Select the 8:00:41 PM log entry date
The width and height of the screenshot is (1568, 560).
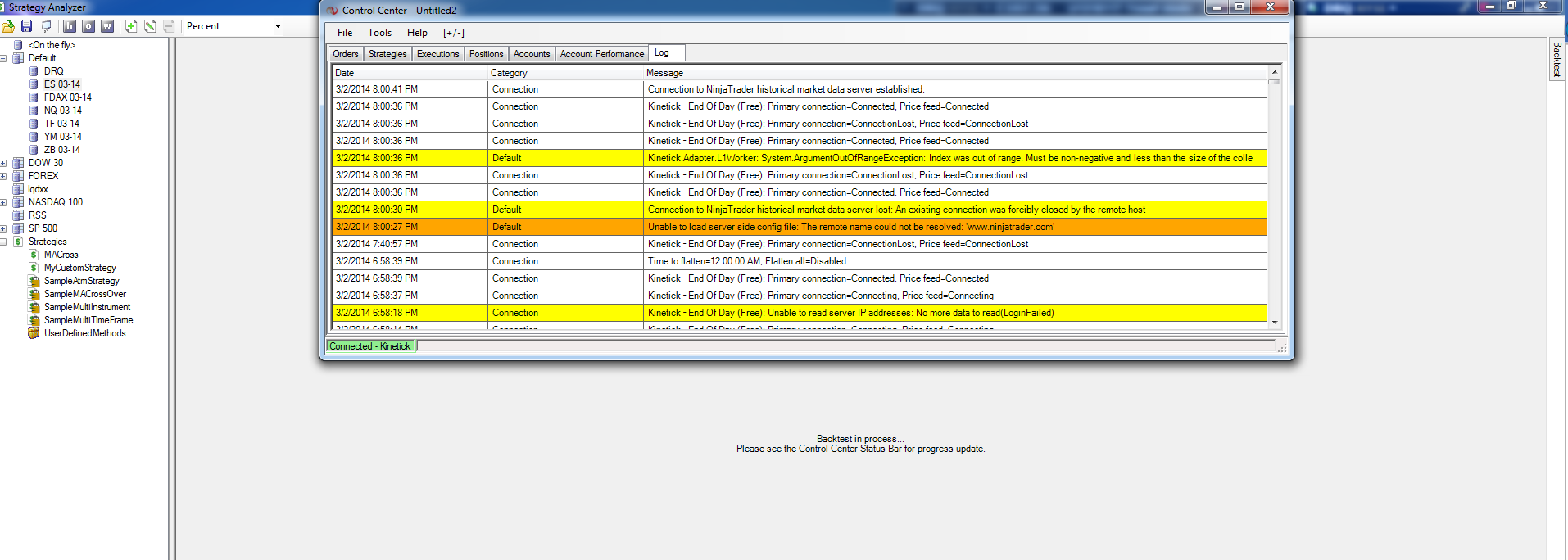377,89
